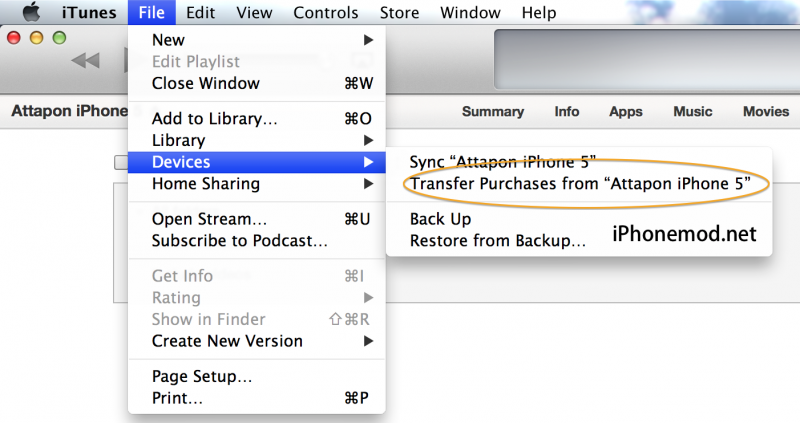Select Restore from Backup option

tap(497, 240)
